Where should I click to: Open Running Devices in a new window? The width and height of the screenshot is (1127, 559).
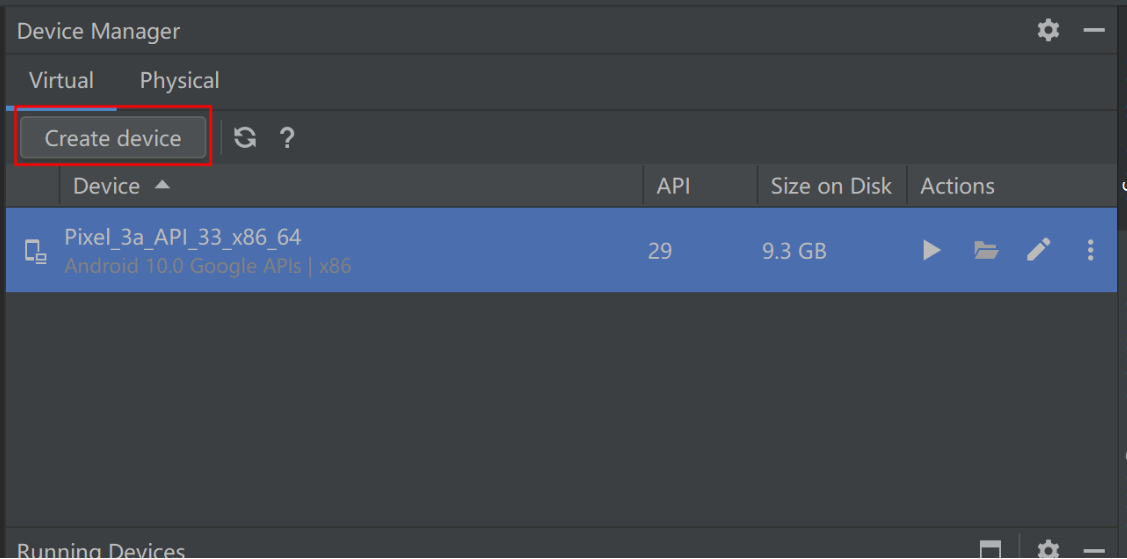pyautogui.click(x=990, y=550)
